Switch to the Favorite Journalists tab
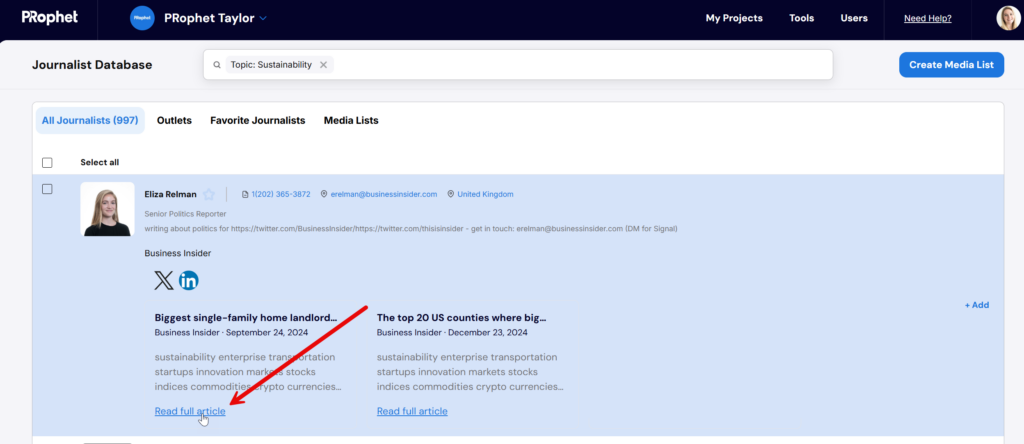1024x444 pixels. [x=257, y=121]
